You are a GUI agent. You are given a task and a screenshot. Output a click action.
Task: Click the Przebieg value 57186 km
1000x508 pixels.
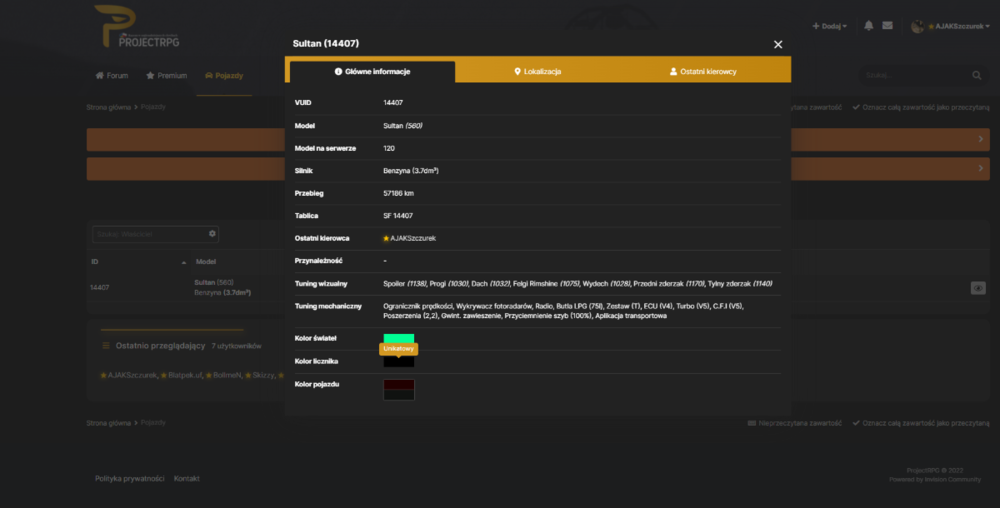tap(399, 193)
